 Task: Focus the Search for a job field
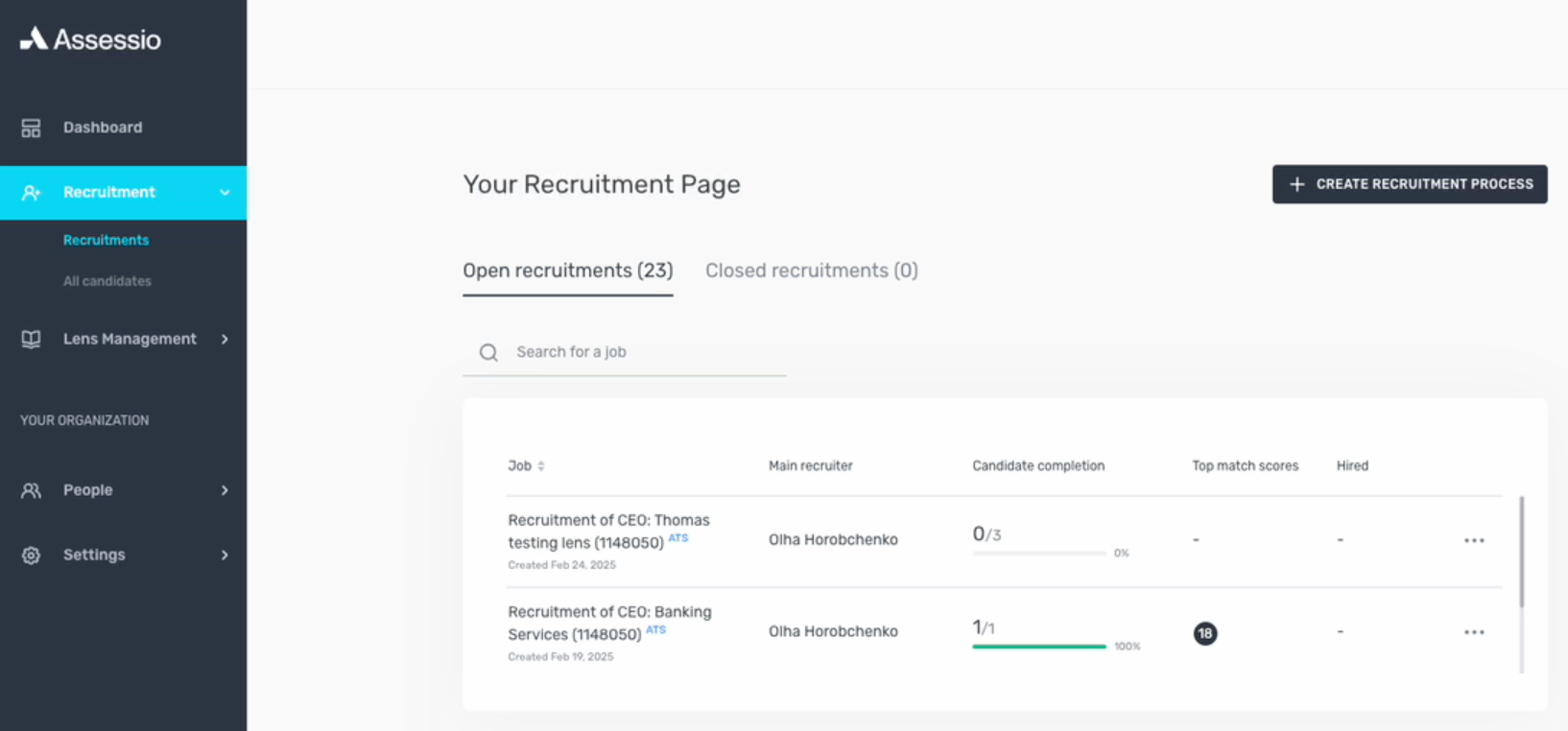click(643, 352)
